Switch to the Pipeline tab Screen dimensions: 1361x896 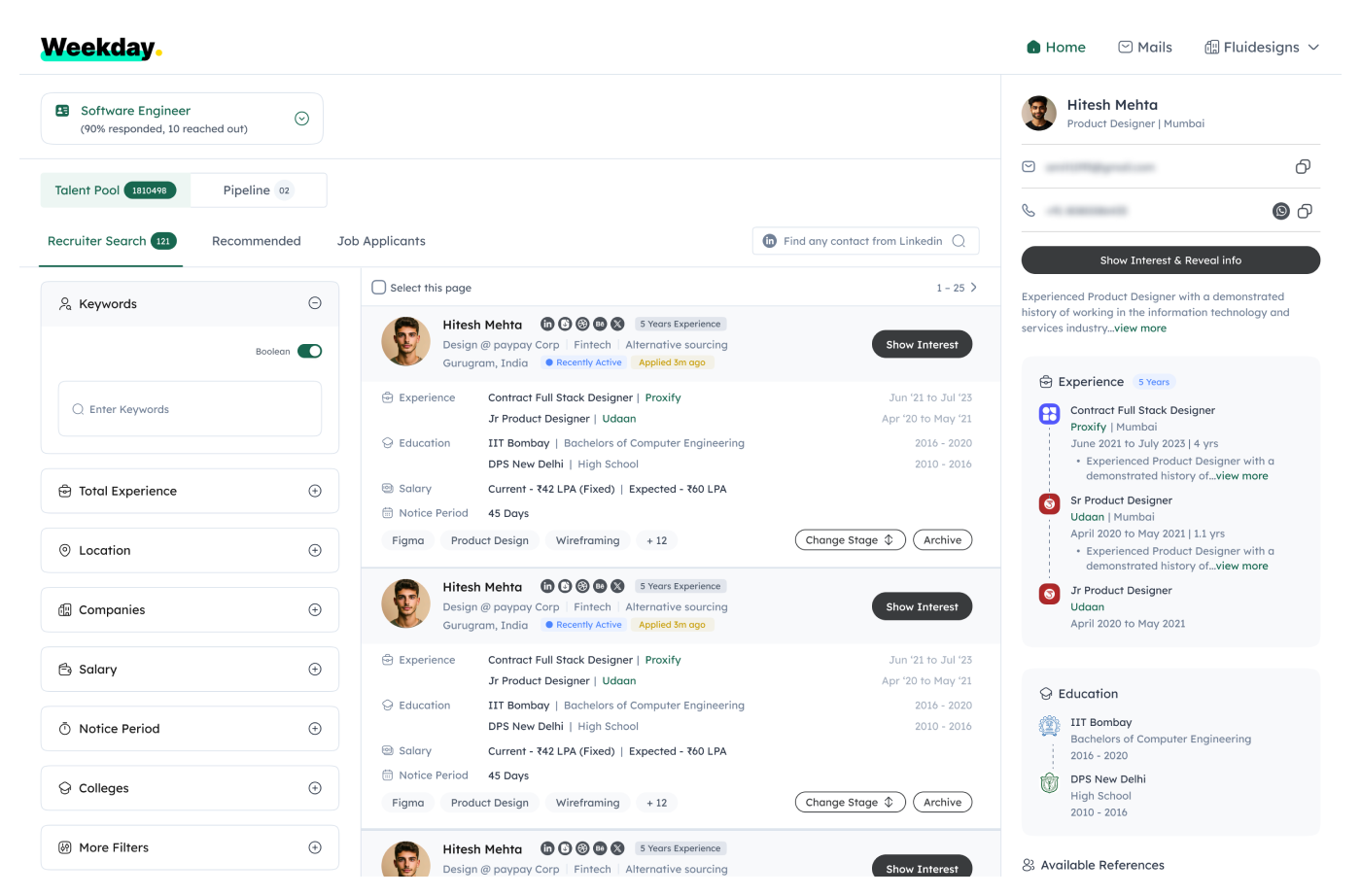point(258,190)
